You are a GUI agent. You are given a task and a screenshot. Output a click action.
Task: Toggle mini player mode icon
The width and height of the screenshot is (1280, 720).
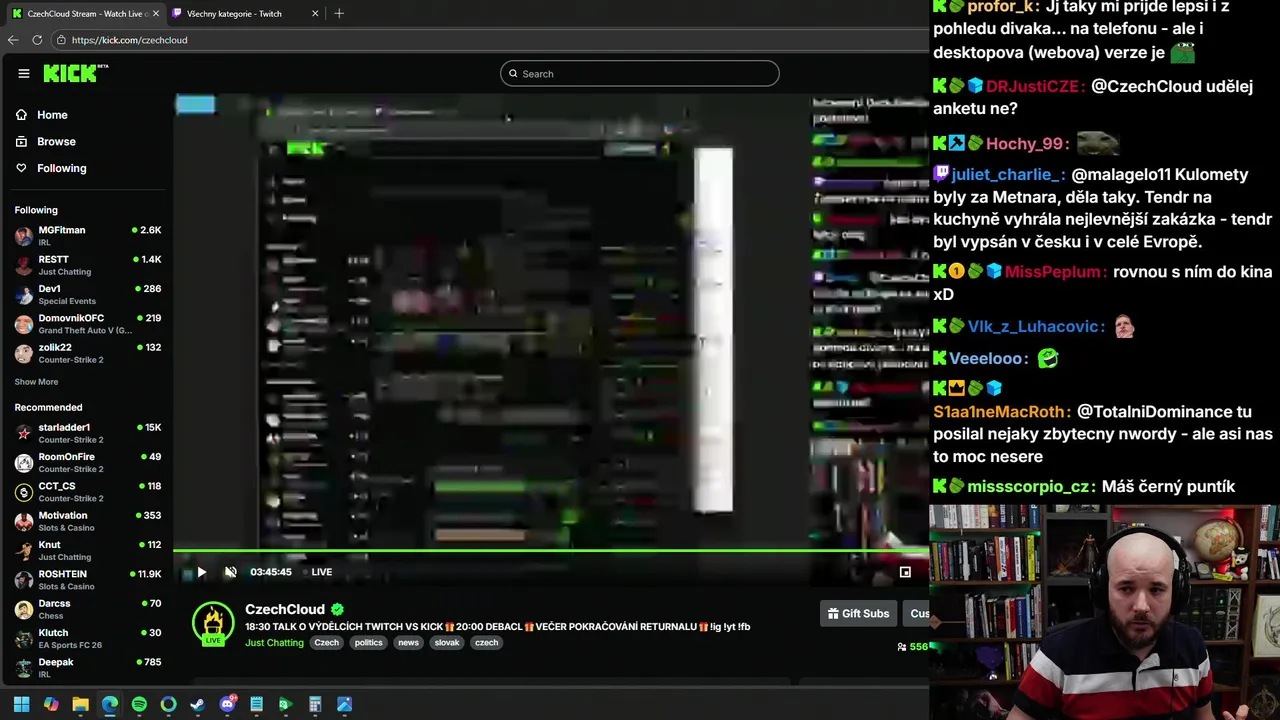point(905,572)
